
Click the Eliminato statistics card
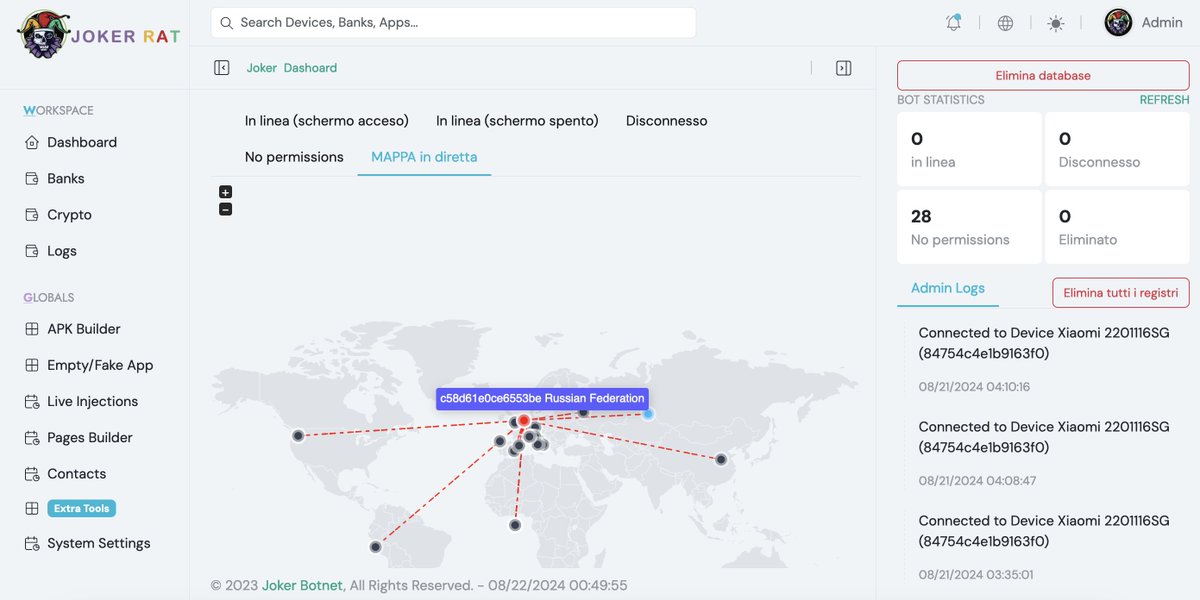click(x=1117, y=227)
